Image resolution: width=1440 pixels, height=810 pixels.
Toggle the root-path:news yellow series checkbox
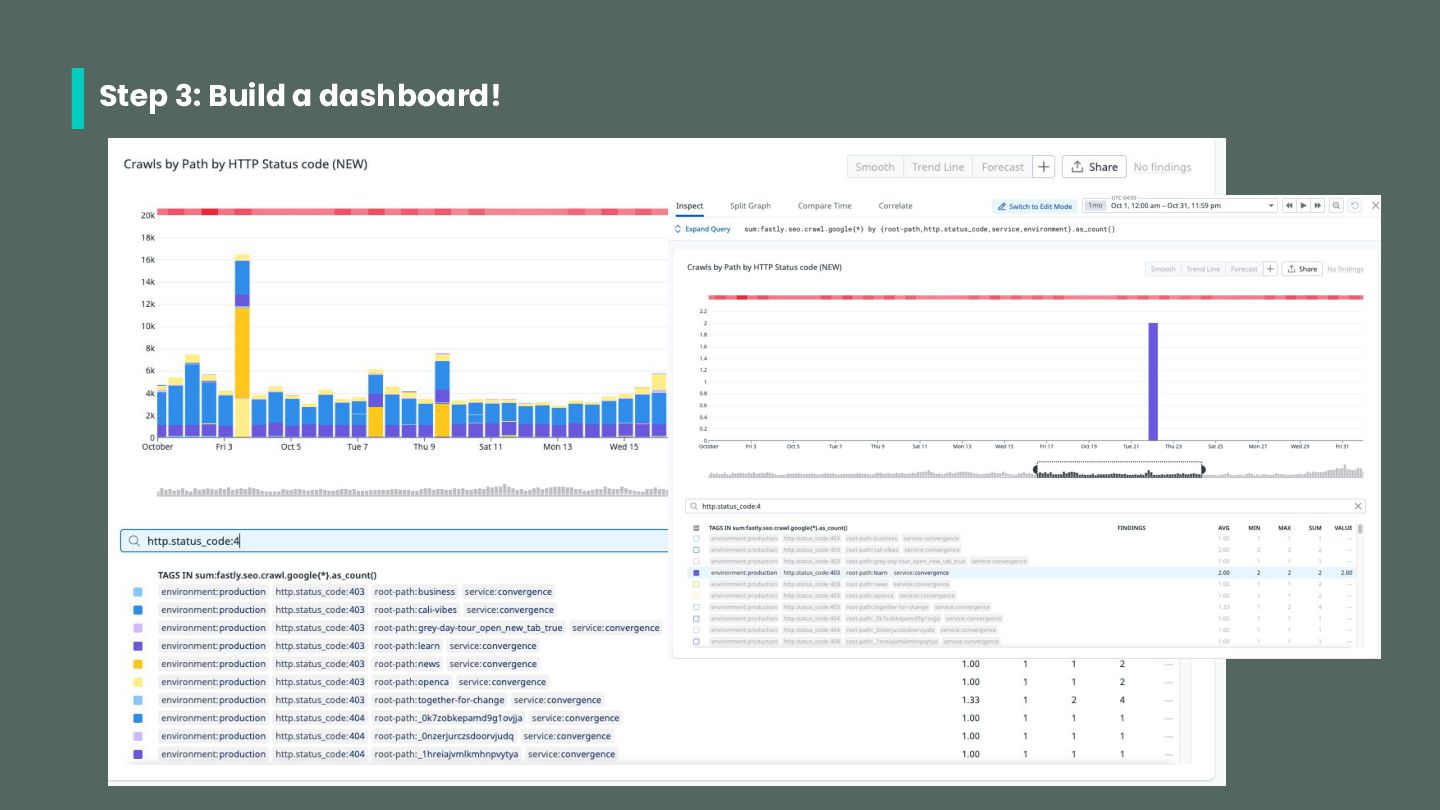138,664
